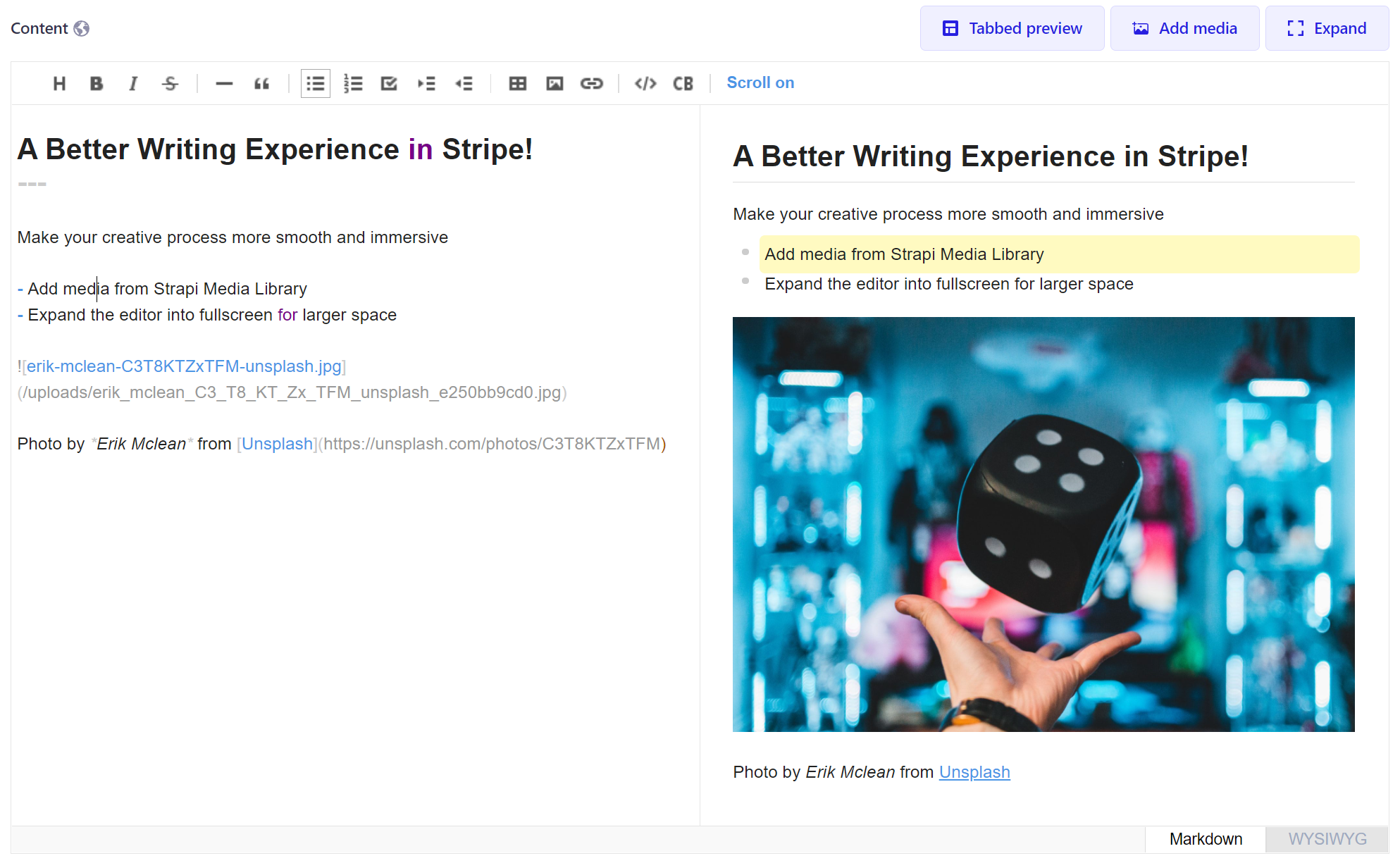Switch to the WYSIWYG tab
This screenshot has width=1400, height=863.
click(1327, 839)
